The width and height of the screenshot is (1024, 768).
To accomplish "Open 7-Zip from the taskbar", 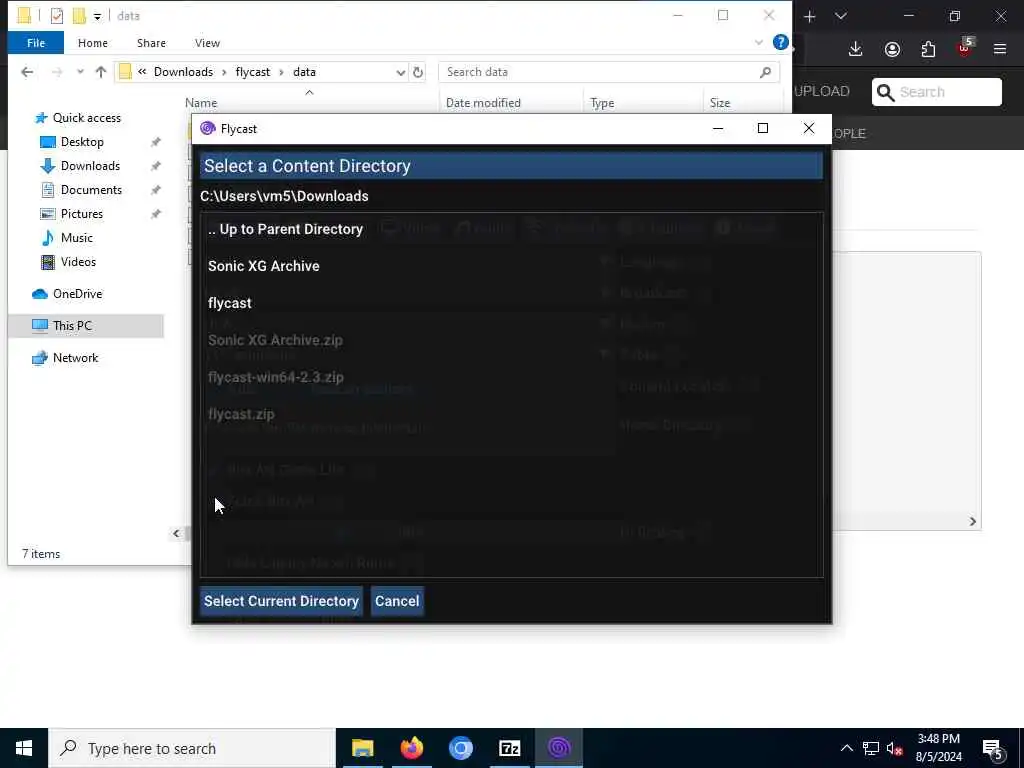I will (509, 748).
